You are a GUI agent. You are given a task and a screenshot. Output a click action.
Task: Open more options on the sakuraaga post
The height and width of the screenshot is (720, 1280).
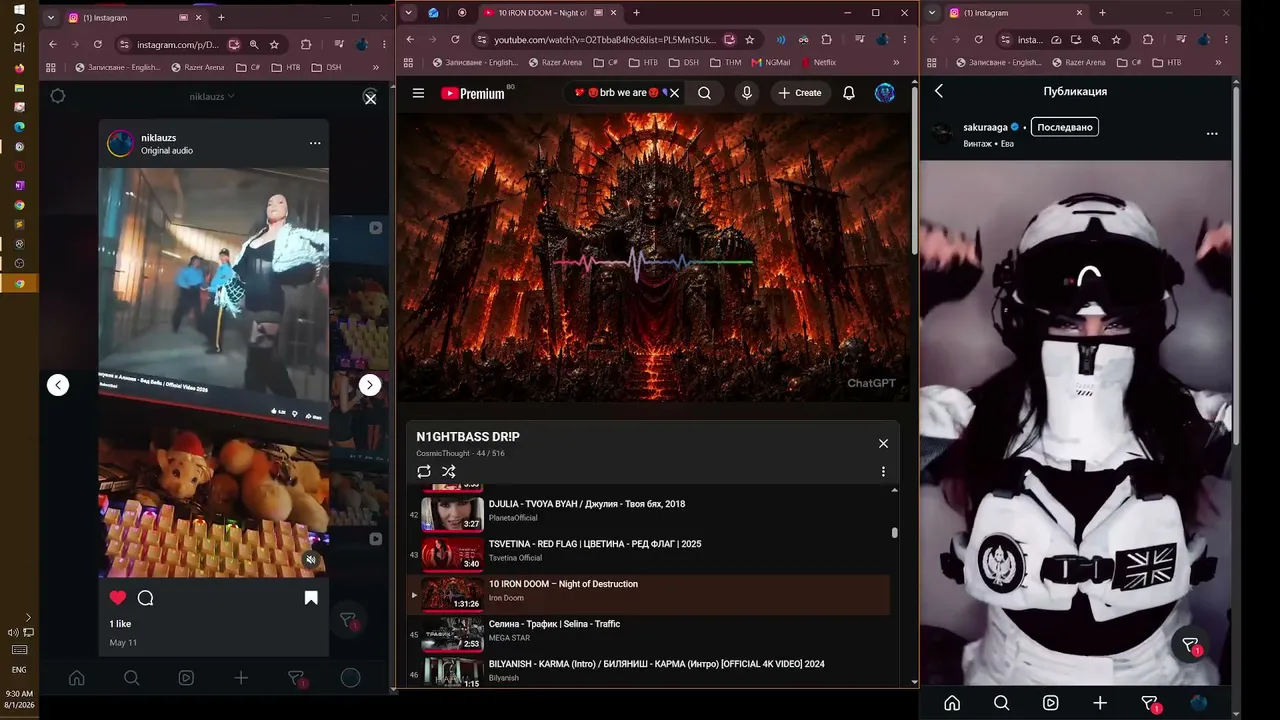1212,133
